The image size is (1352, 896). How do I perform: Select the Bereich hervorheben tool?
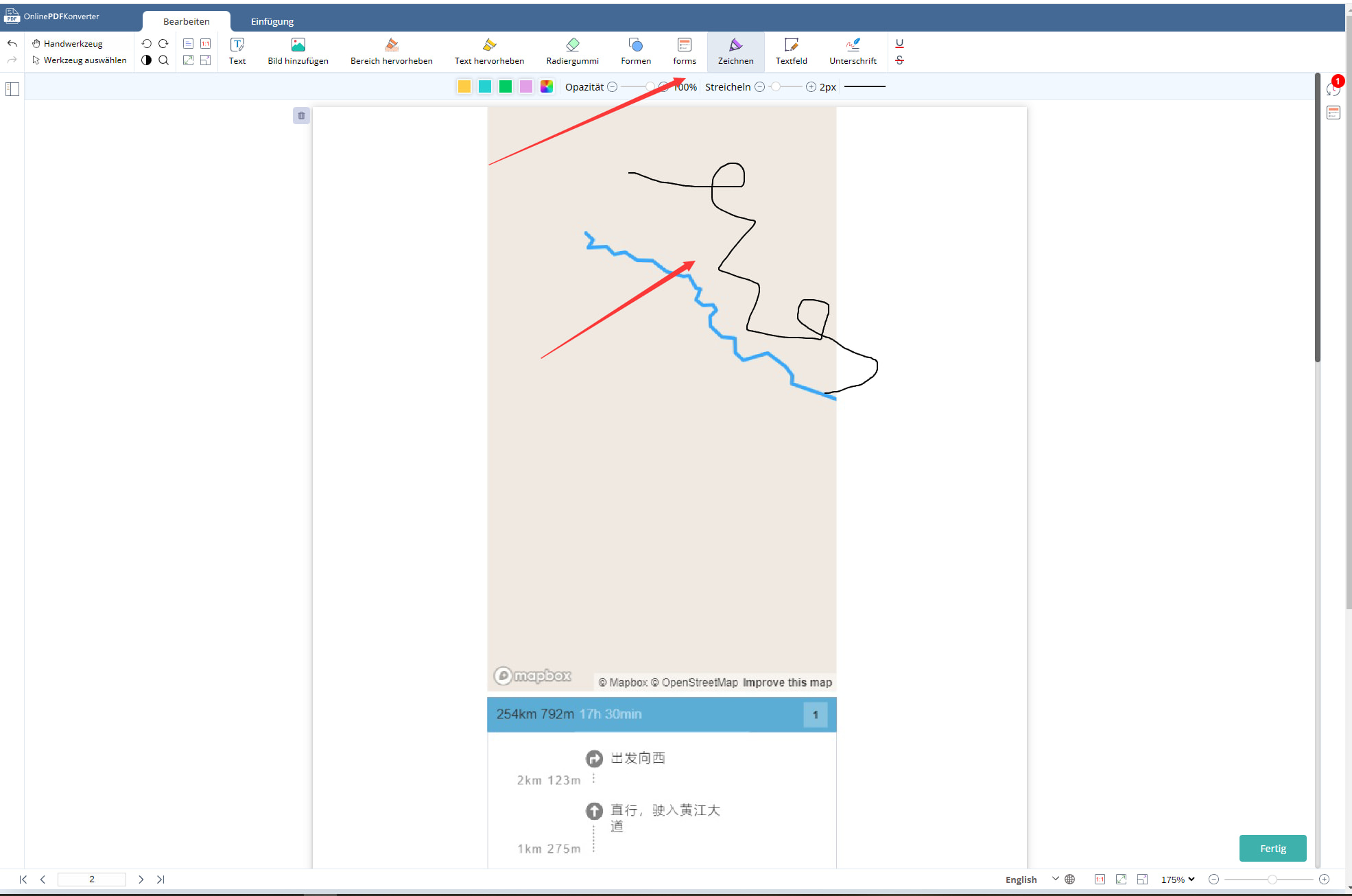click(x=391, y=50)
